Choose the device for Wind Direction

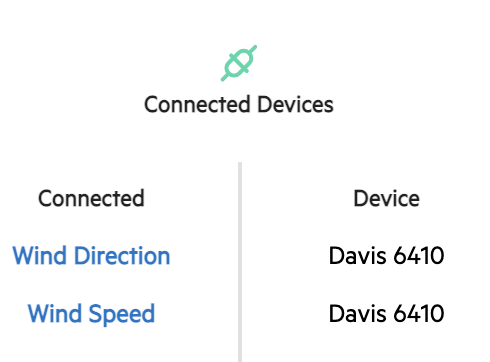click(x=386, y=256)
